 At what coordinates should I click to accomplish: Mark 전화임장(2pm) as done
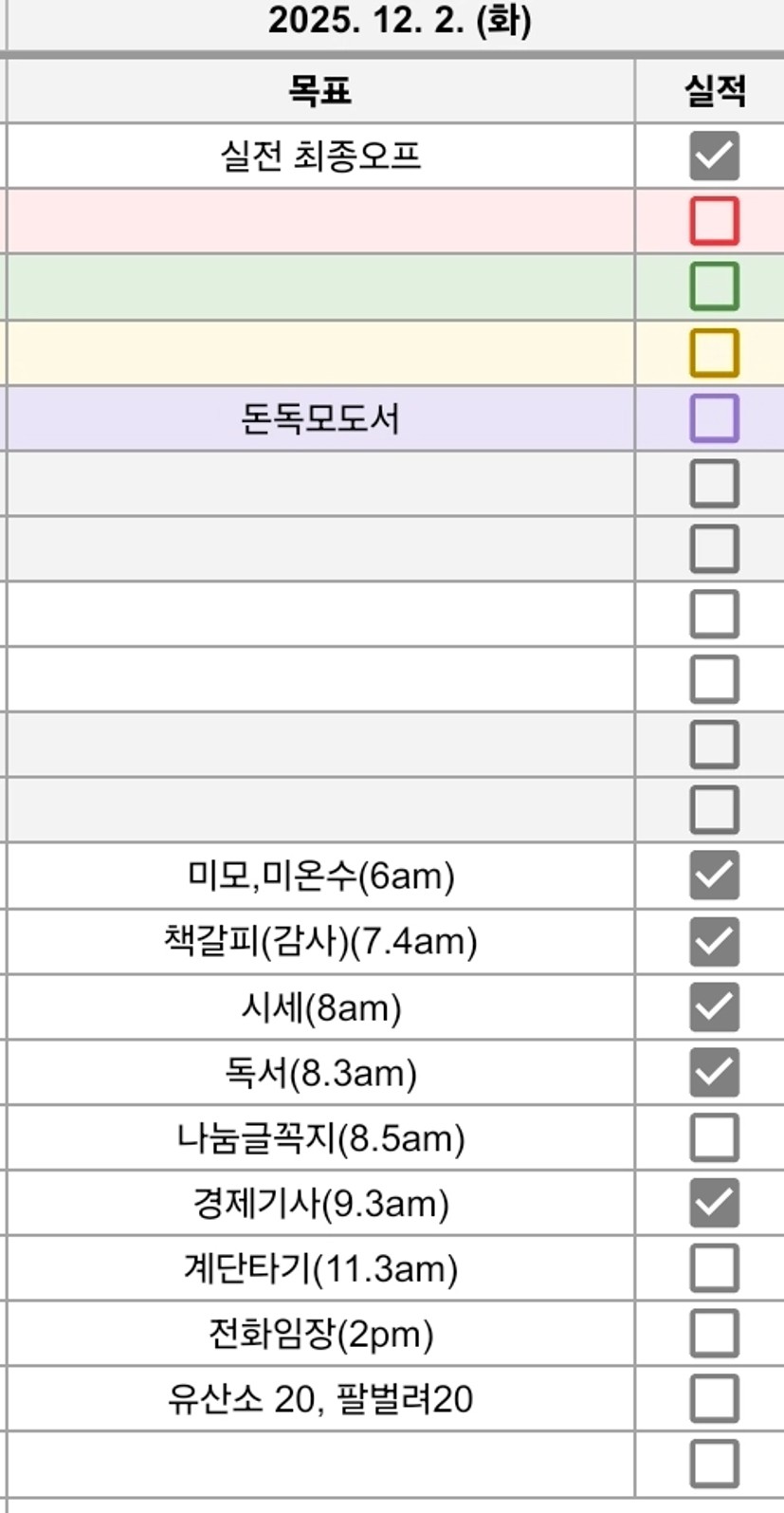[x=714, y=1334]
